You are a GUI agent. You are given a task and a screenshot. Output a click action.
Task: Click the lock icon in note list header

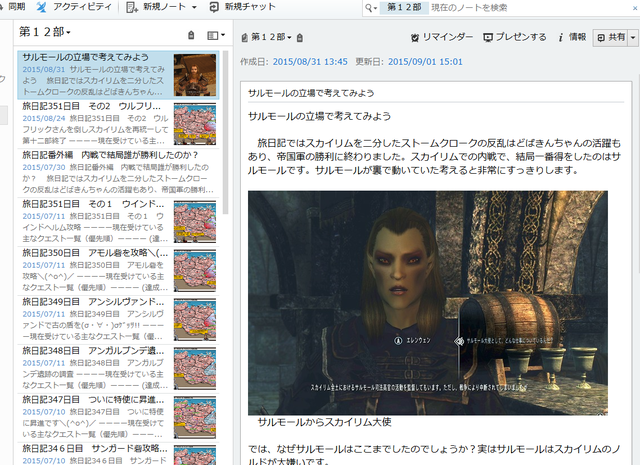pyautogui.click(x=191, y=35)
